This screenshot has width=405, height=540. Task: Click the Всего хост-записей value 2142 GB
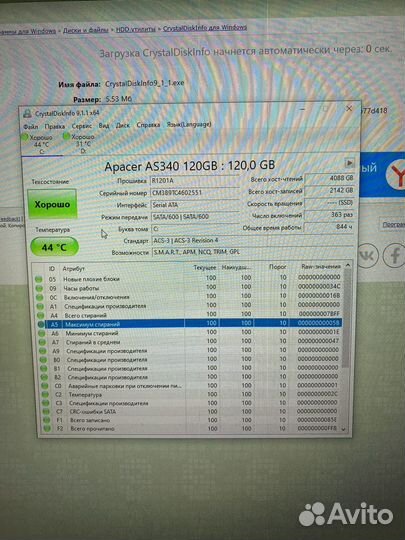(330, 190)
